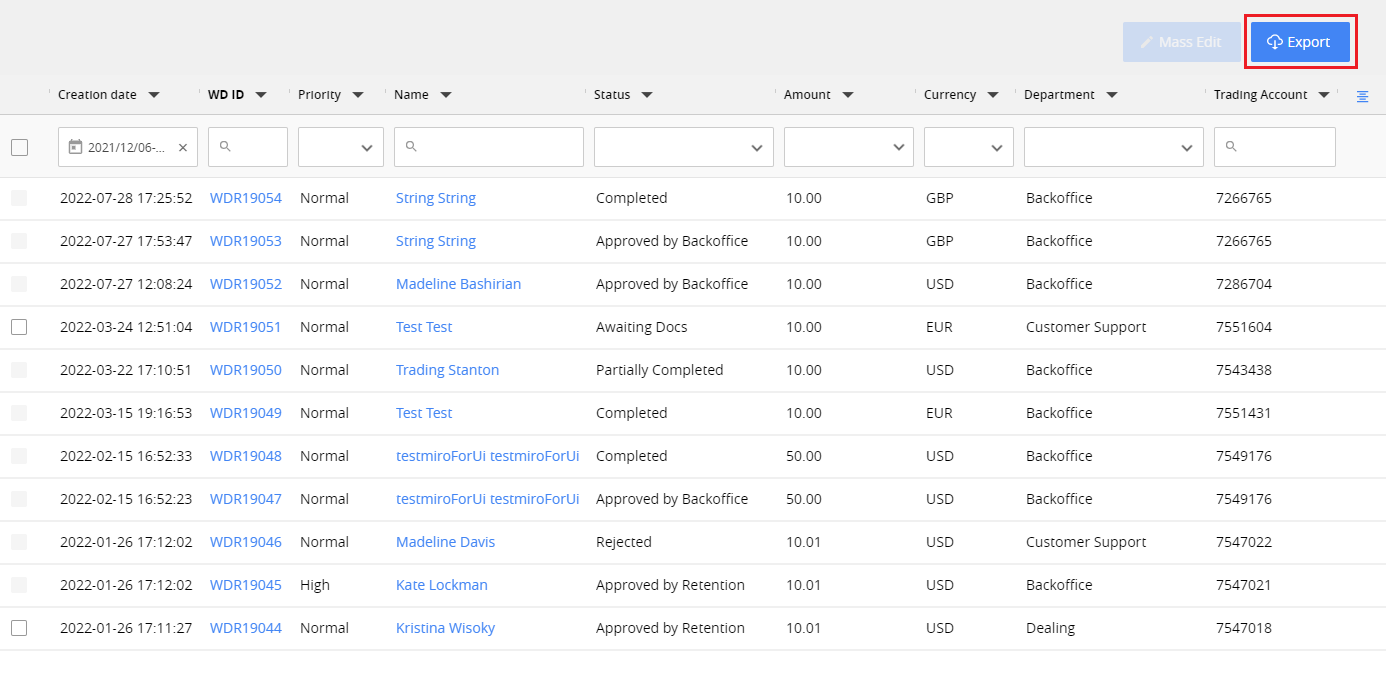Open the column configuration icon at the far right
The width and height of the screenshot is (1386, 675).
tap(1362, 95)
